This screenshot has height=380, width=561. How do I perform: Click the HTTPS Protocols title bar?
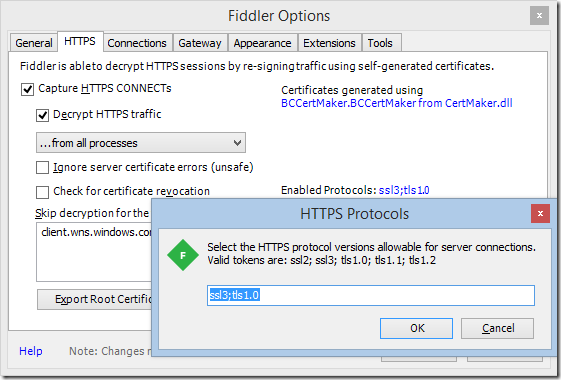pos(354,214)
